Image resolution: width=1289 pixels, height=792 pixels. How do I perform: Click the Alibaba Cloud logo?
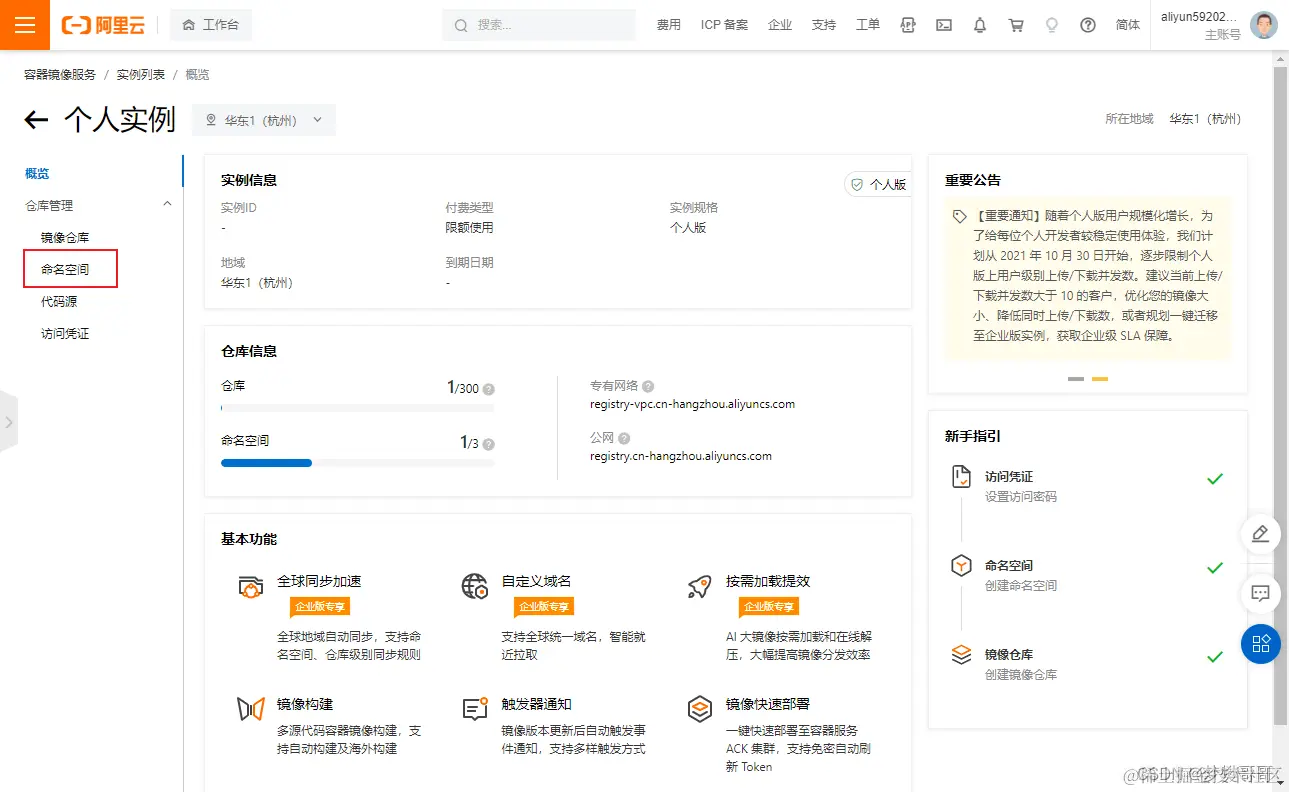(x=103, y=25)
